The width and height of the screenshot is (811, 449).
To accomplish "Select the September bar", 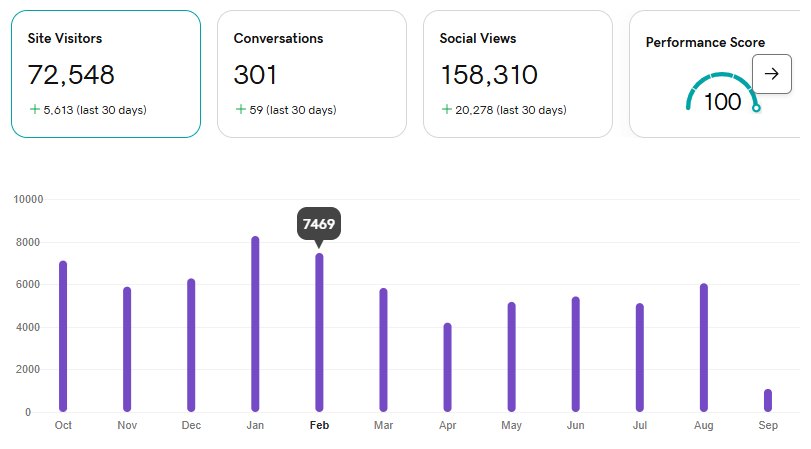I will 768,400.
